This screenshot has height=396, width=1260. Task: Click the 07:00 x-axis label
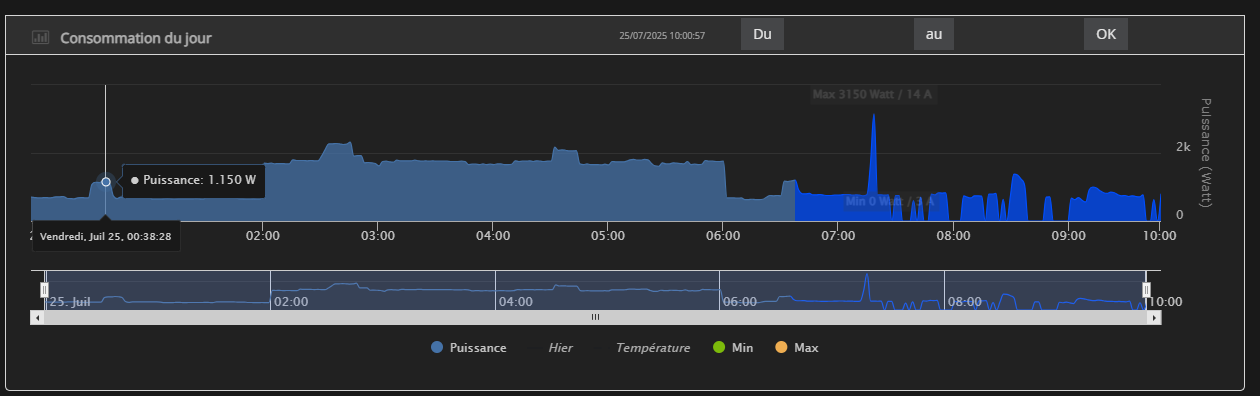click(x=838, y=236)
